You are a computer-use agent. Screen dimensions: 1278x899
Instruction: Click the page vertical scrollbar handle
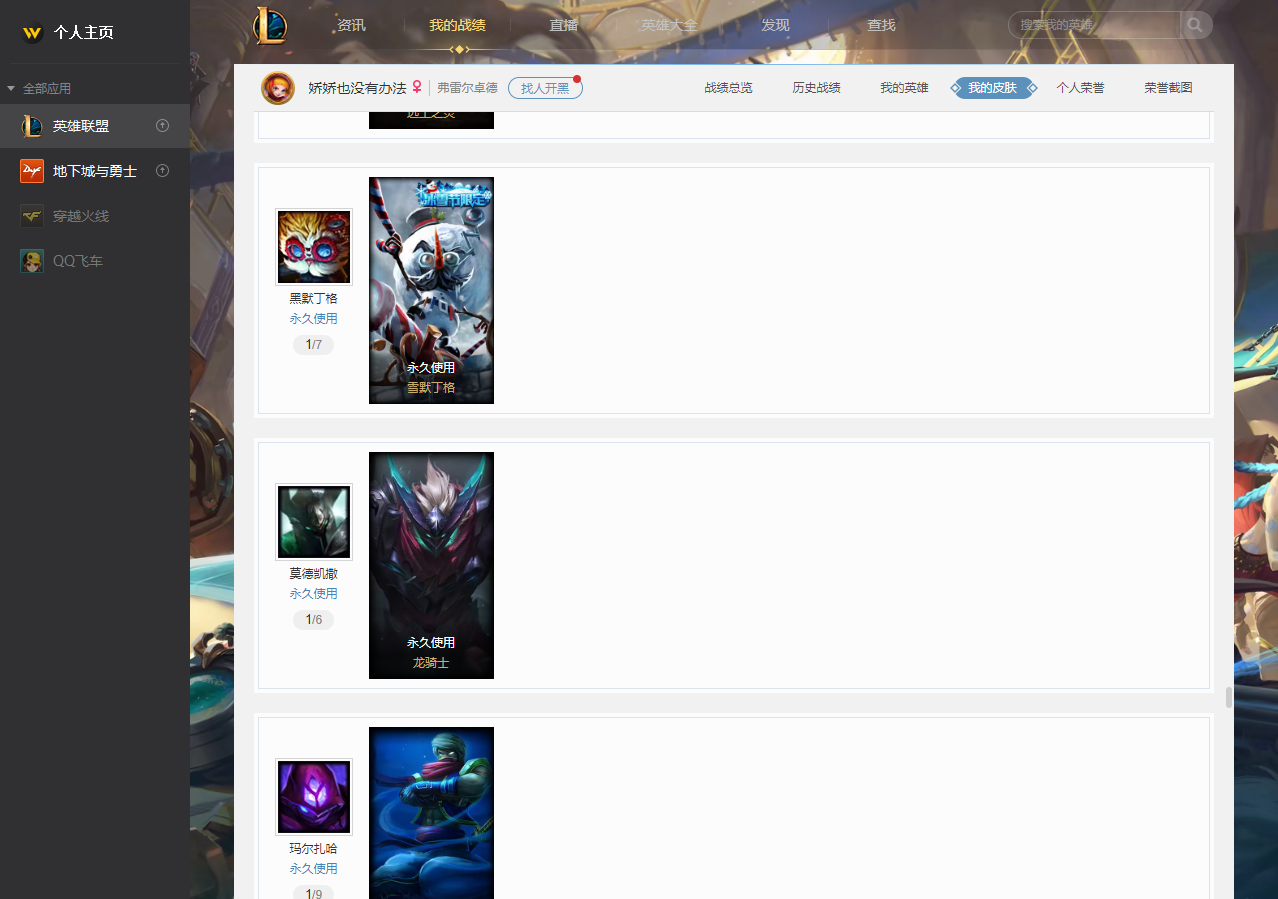pyautogui.click(x=1229, y=697)
